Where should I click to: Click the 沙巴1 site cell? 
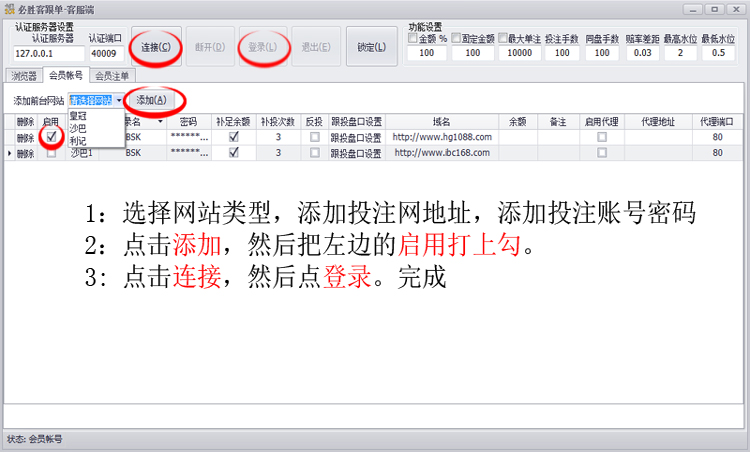82,153
